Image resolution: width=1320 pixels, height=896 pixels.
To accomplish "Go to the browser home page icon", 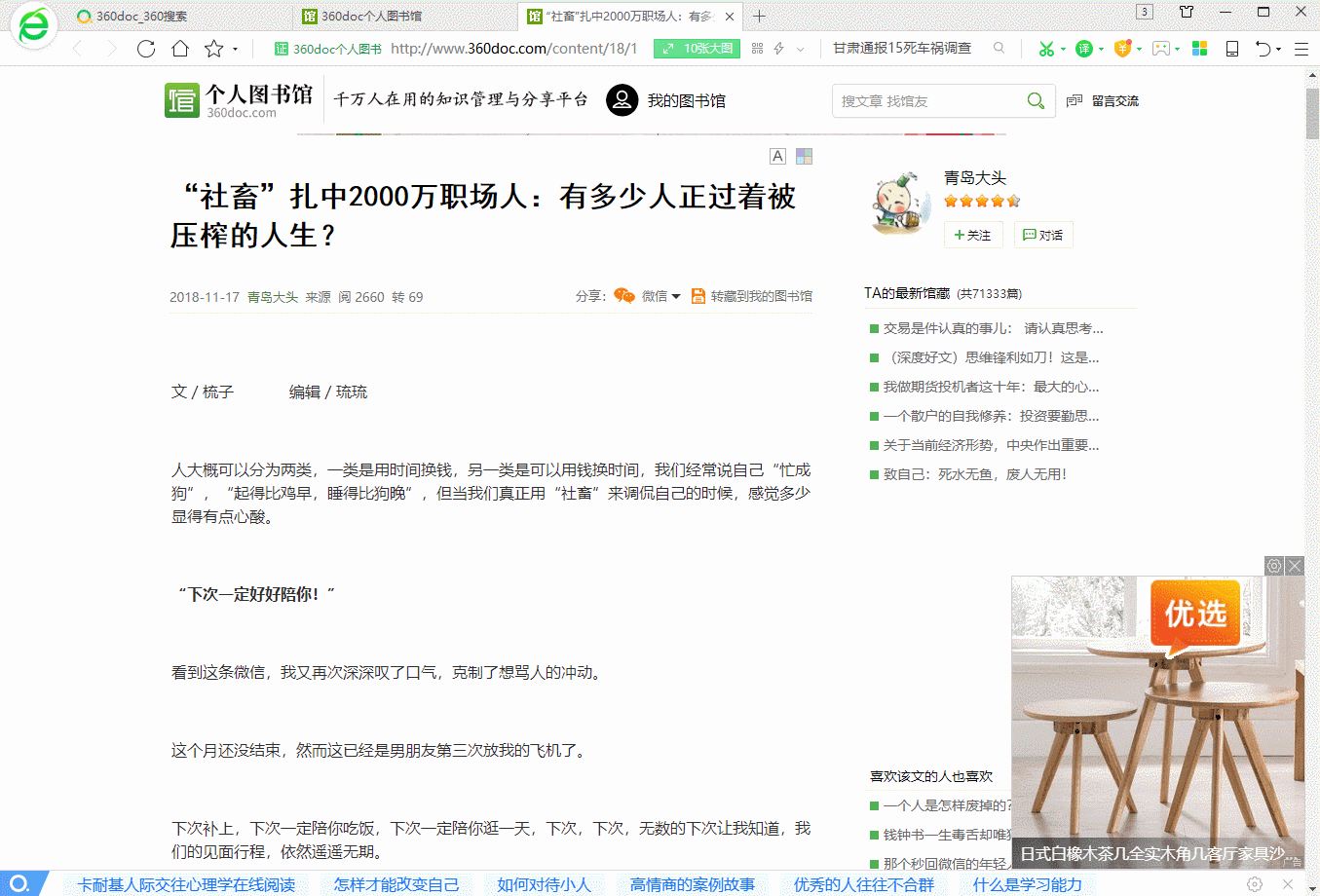I will [x=180, y=49].
